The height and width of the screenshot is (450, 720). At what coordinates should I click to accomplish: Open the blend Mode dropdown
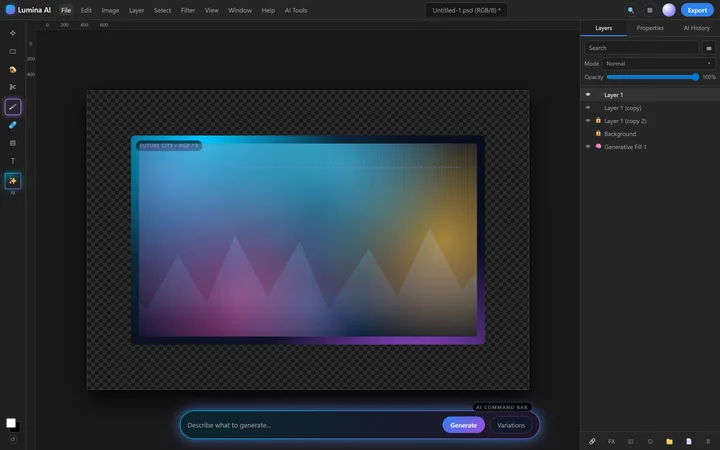[659, 63]
